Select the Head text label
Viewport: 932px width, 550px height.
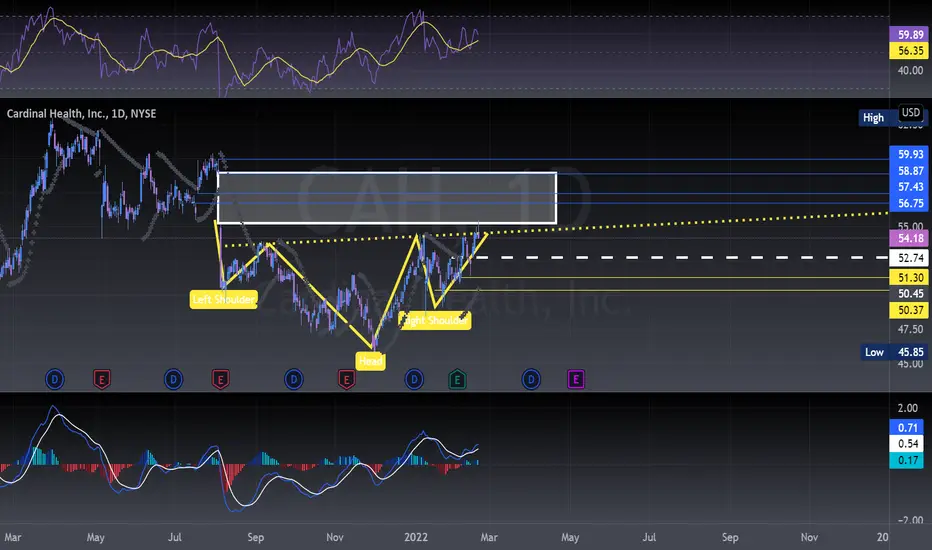pos(370,361)
